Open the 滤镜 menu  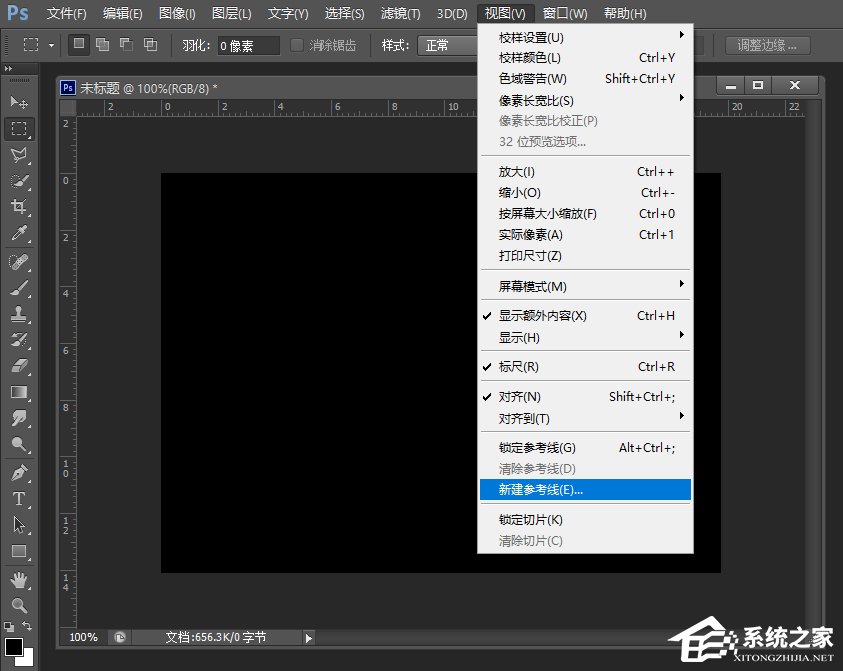399,13
